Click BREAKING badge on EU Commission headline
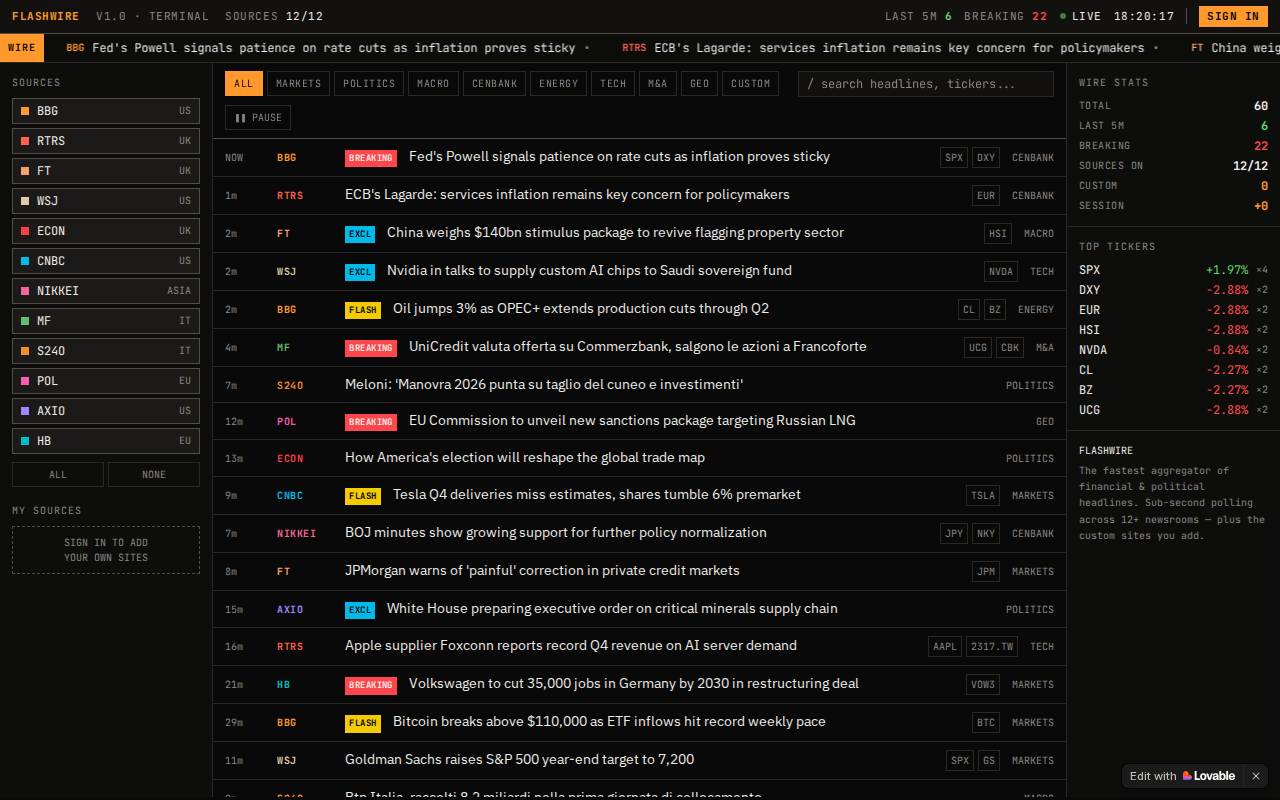1280x800 pixels. pyautogui.click(x=371, y=422)
